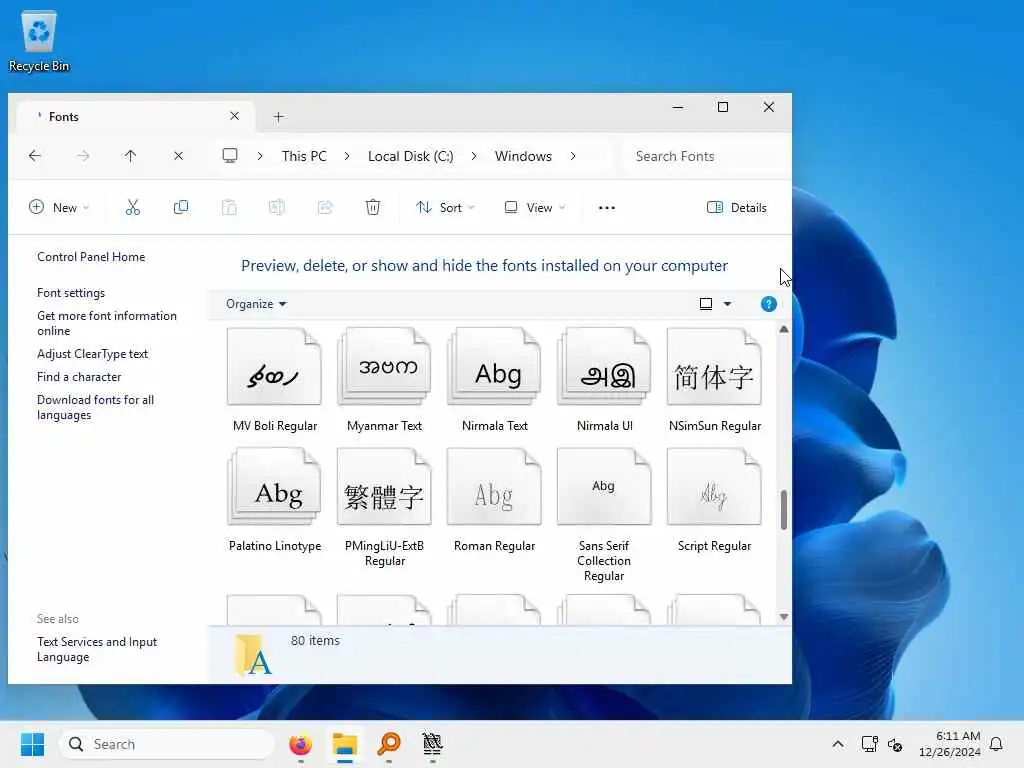The width and height of the screenshot is (1024, 768).
Task: Select the Nirmala Text font family
Action: coord(494,380)
